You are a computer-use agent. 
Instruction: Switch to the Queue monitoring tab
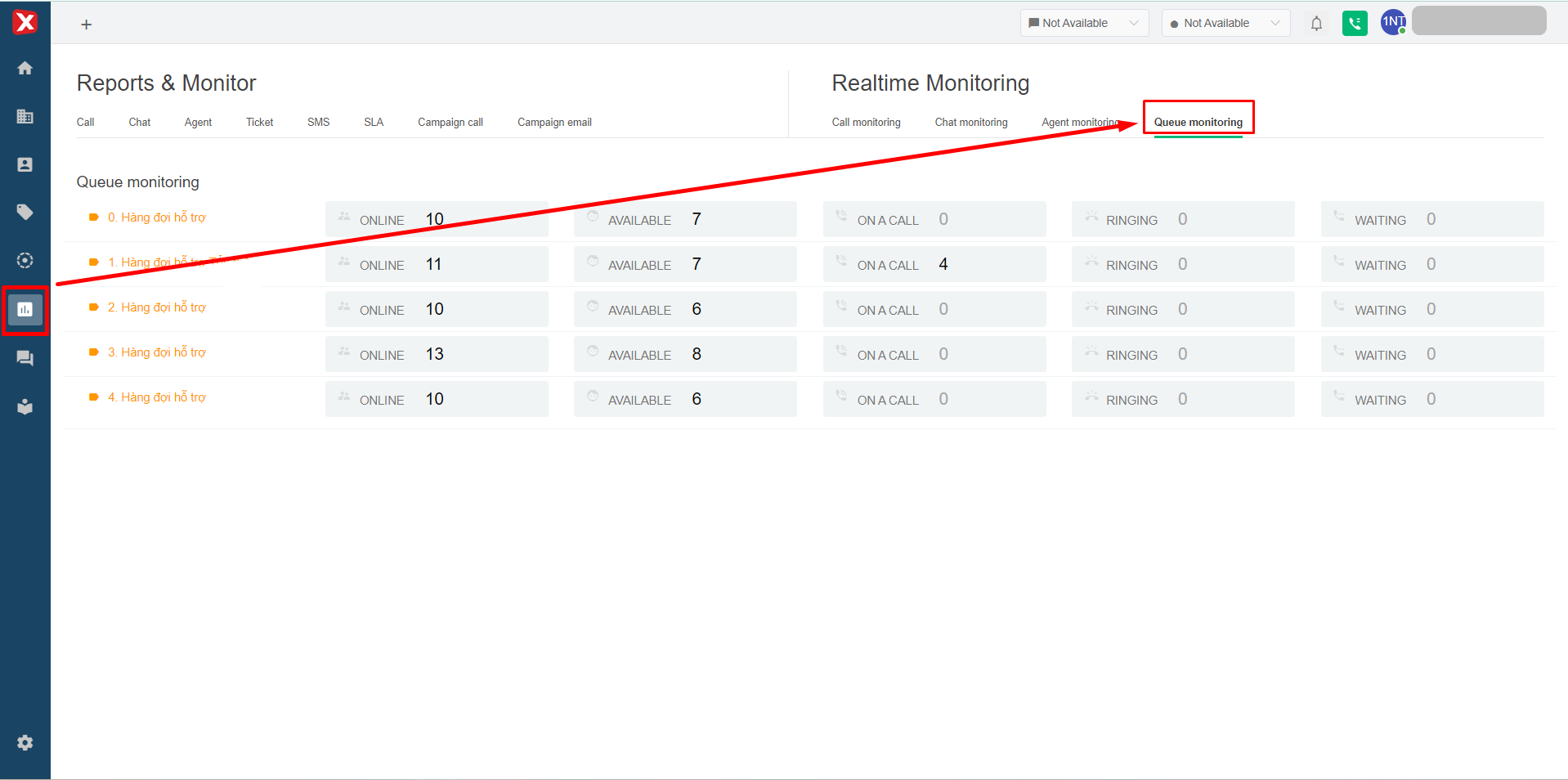point(1198,122)
